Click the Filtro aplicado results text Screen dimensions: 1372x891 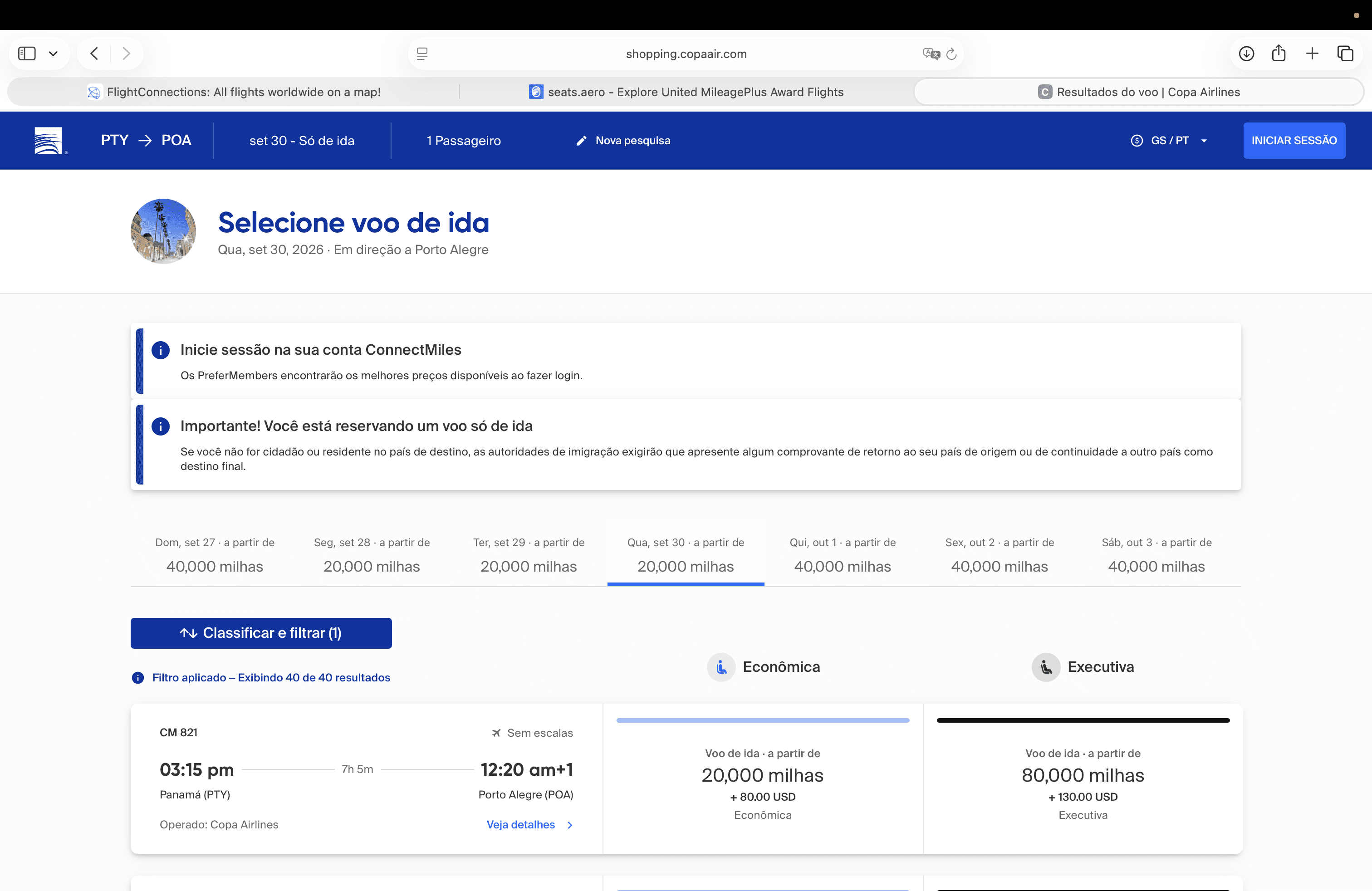(271, 678)
